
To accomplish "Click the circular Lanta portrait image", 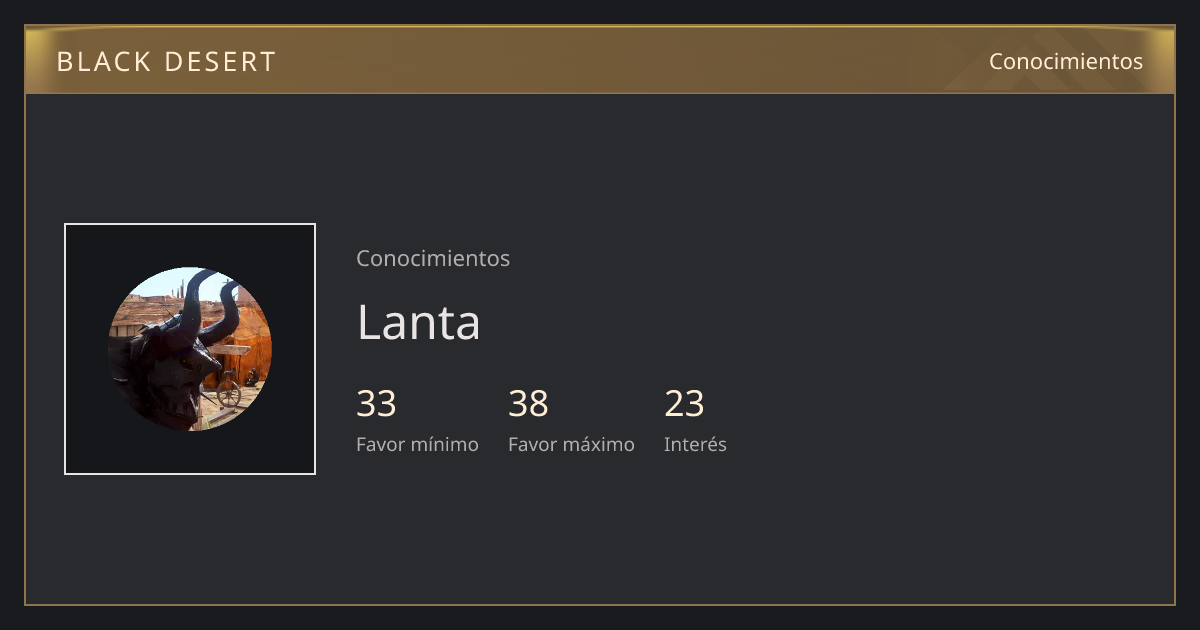I will [190, 349].
